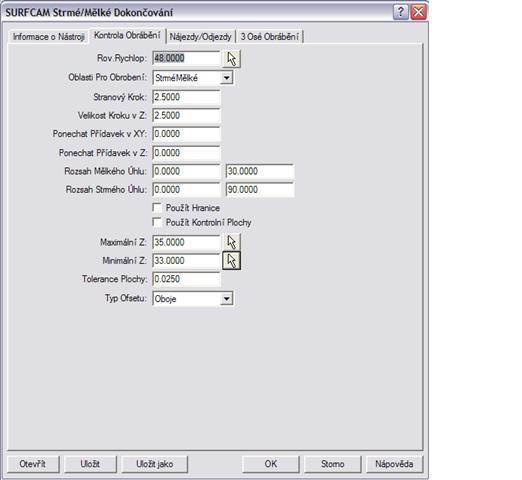Focus the Tolerance Plochy input field
The width and height of the screenshot is (522, 480).
click(186, 279)
